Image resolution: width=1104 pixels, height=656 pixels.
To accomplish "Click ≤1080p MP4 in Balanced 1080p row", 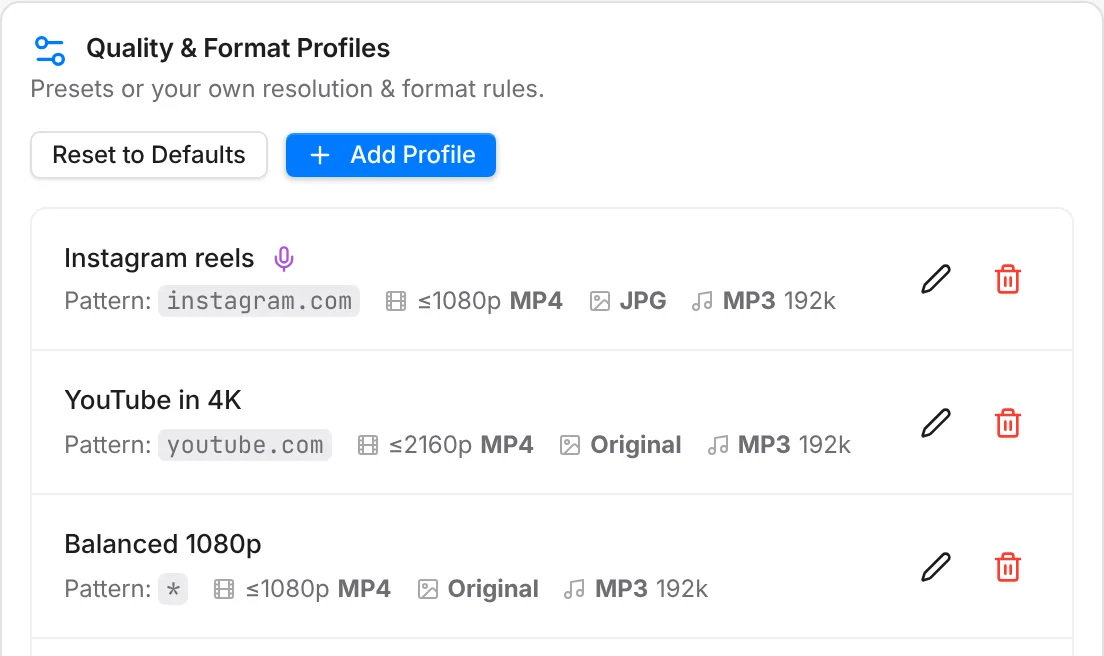I will pos(318,588).
